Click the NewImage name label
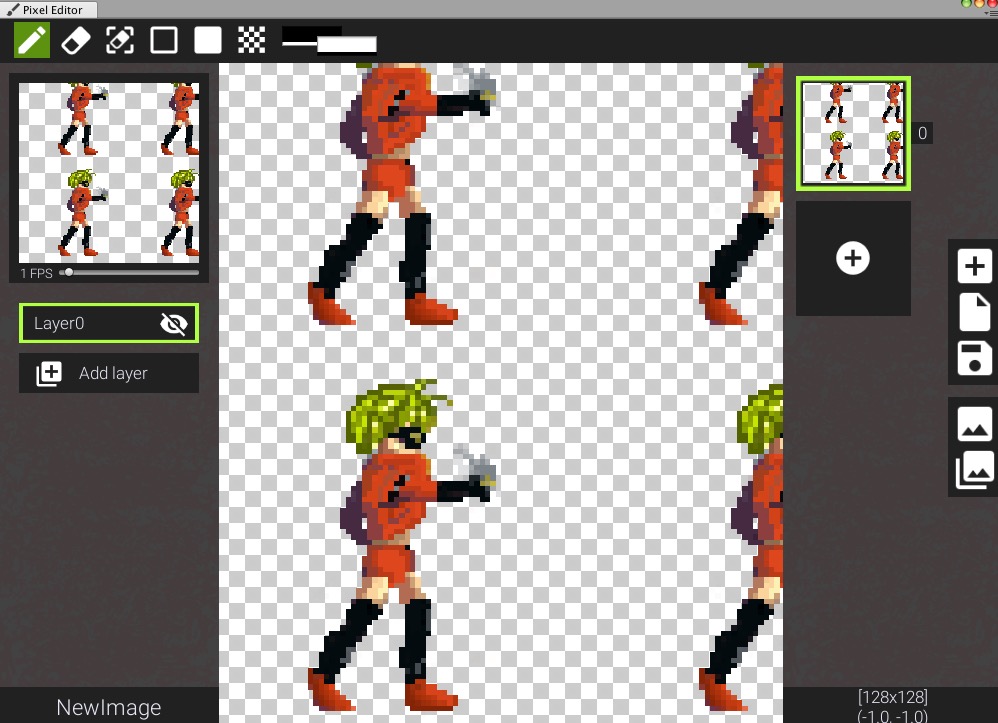 (x=109, y=707)
